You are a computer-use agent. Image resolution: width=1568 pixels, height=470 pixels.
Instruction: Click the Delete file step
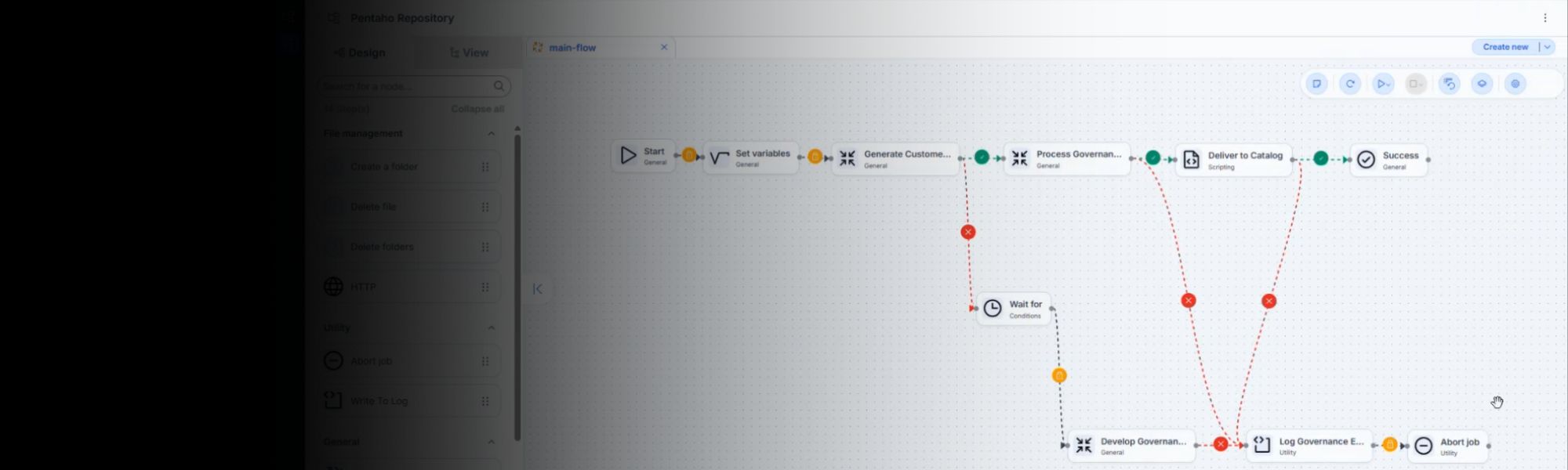[x=409, y=207]
